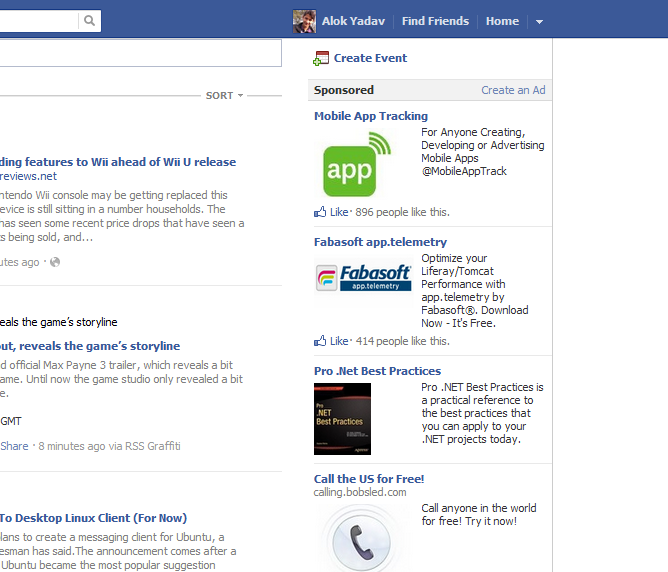Click the reviews.net source link
Screen dimensions: 668x572
point(28,176)
